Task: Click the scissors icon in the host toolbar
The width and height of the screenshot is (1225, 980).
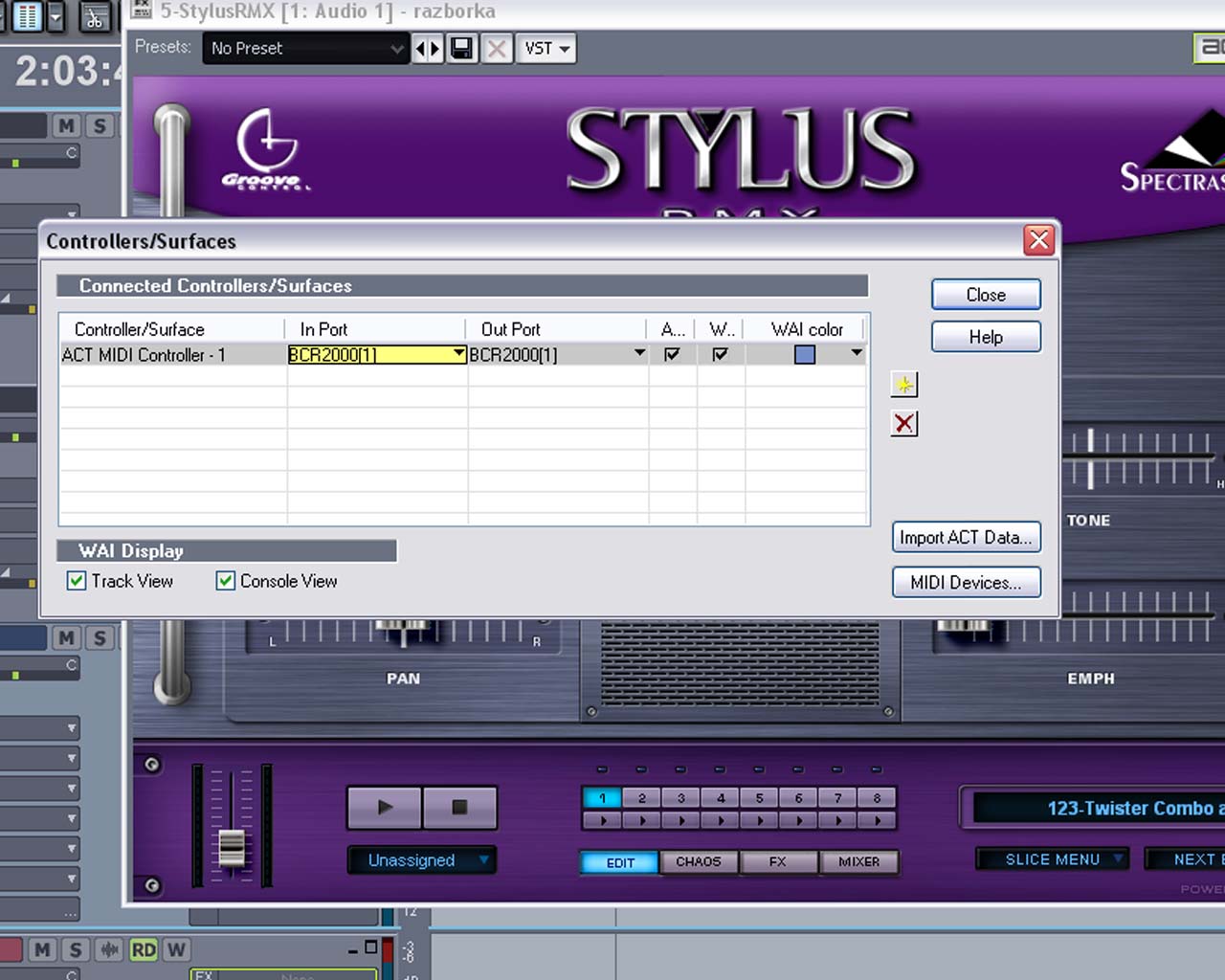Action: pyautogui.click(x=95, y=16)
